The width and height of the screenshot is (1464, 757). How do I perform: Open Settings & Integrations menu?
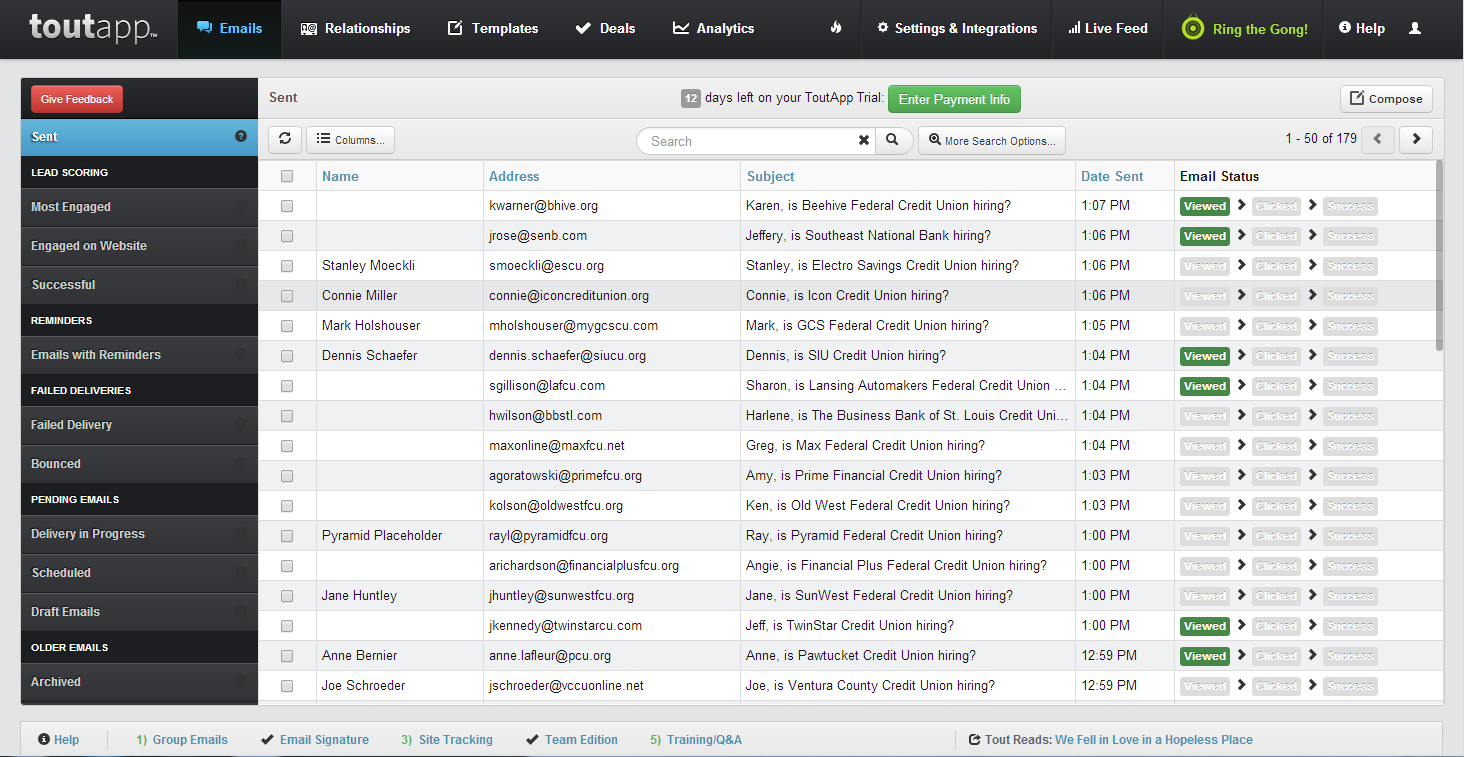click(x=956, y=28)
